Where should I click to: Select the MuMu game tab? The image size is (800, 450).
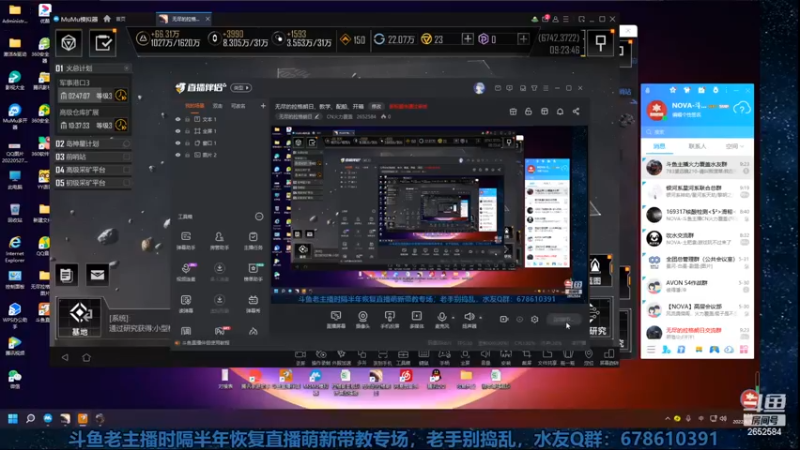coord(184,19)
